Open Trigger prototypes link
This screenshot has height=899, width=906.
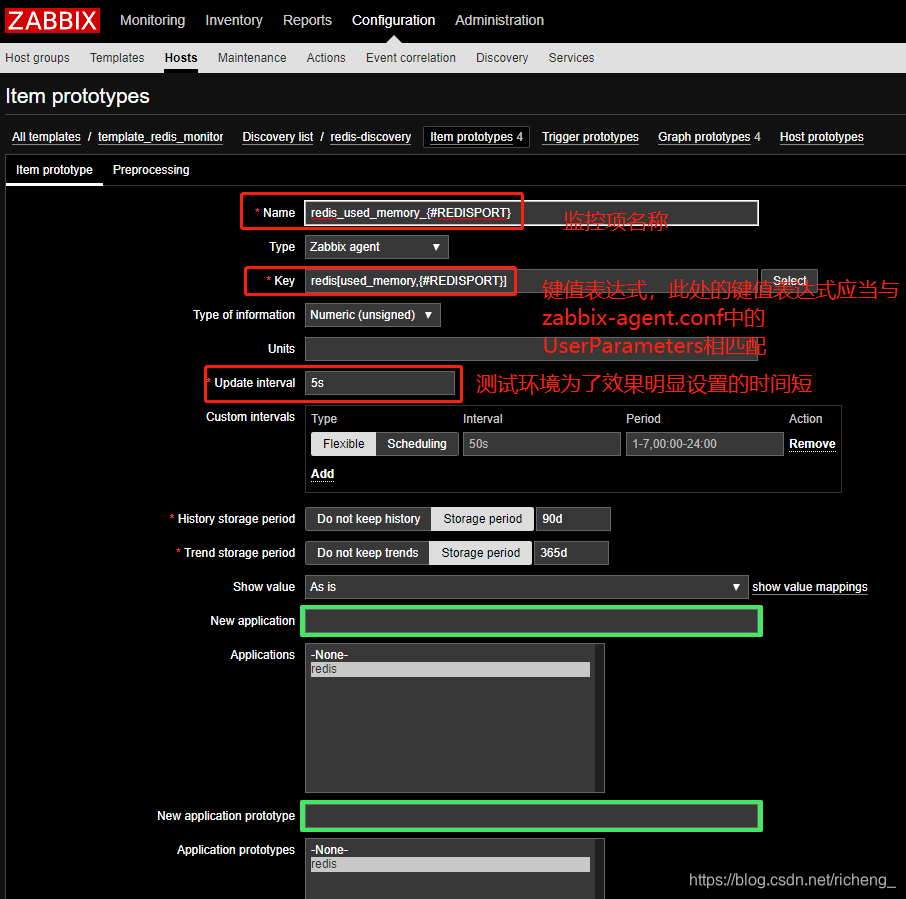pos(591,137)
